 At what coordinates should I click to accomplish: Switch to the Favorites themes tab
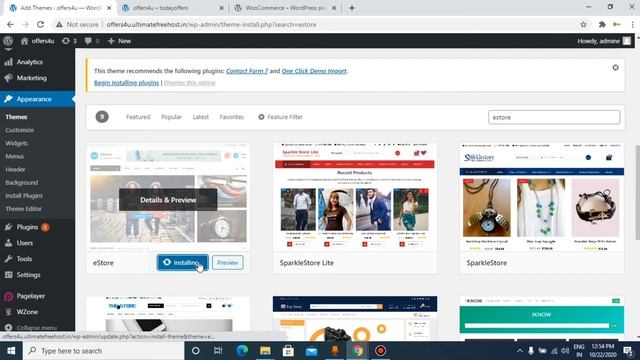231,117
